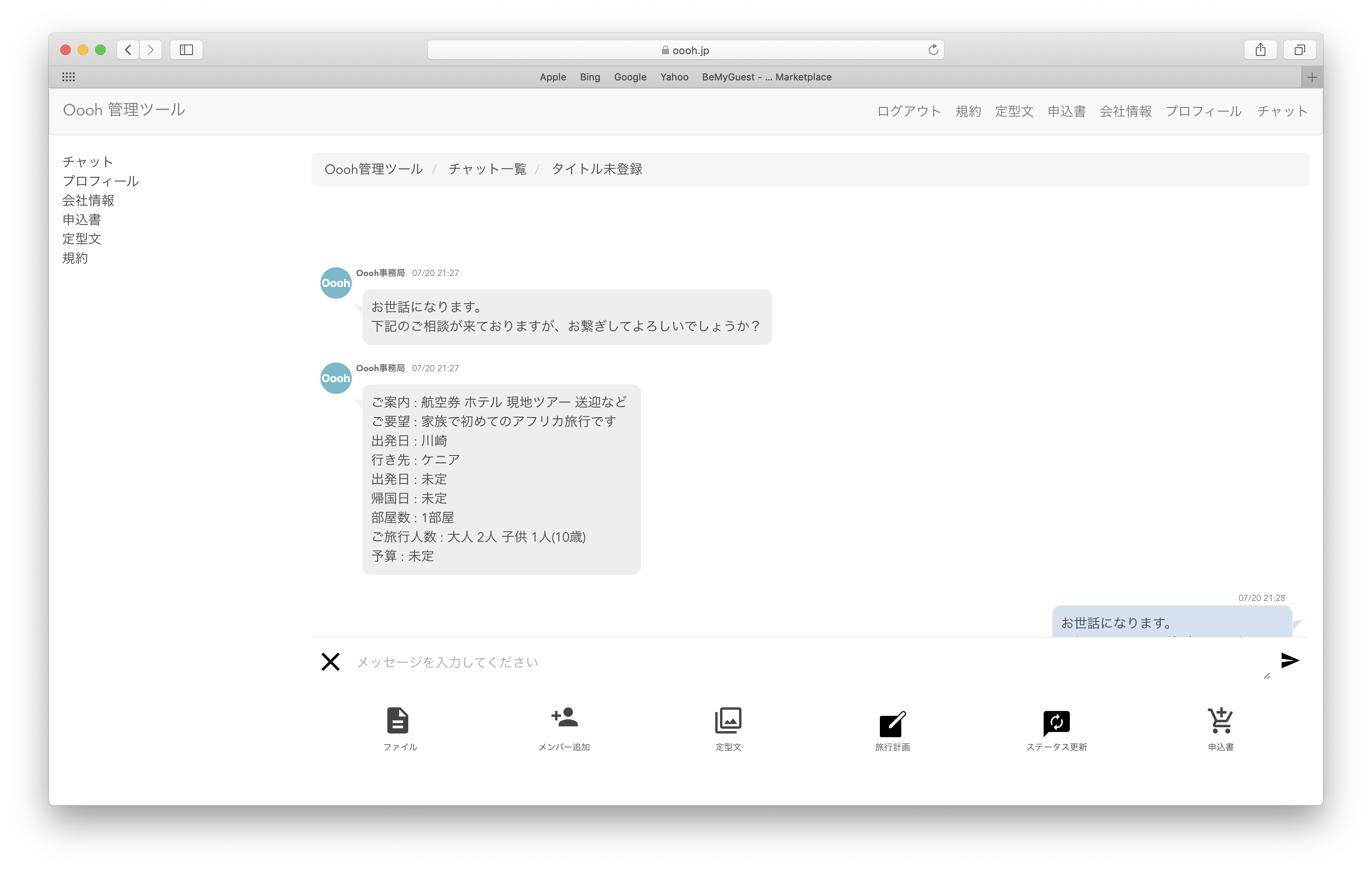Image resolution: width=1372 pixels, height=870 pixels.
Task: Reload the page with the refresh icon
Action: tap(933, 49)
